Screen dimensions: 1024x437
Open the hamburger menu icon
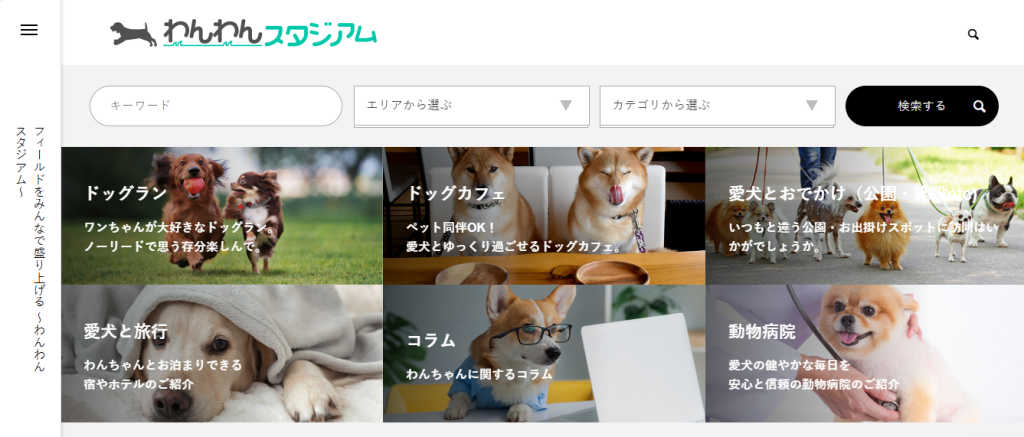(29, 30)
